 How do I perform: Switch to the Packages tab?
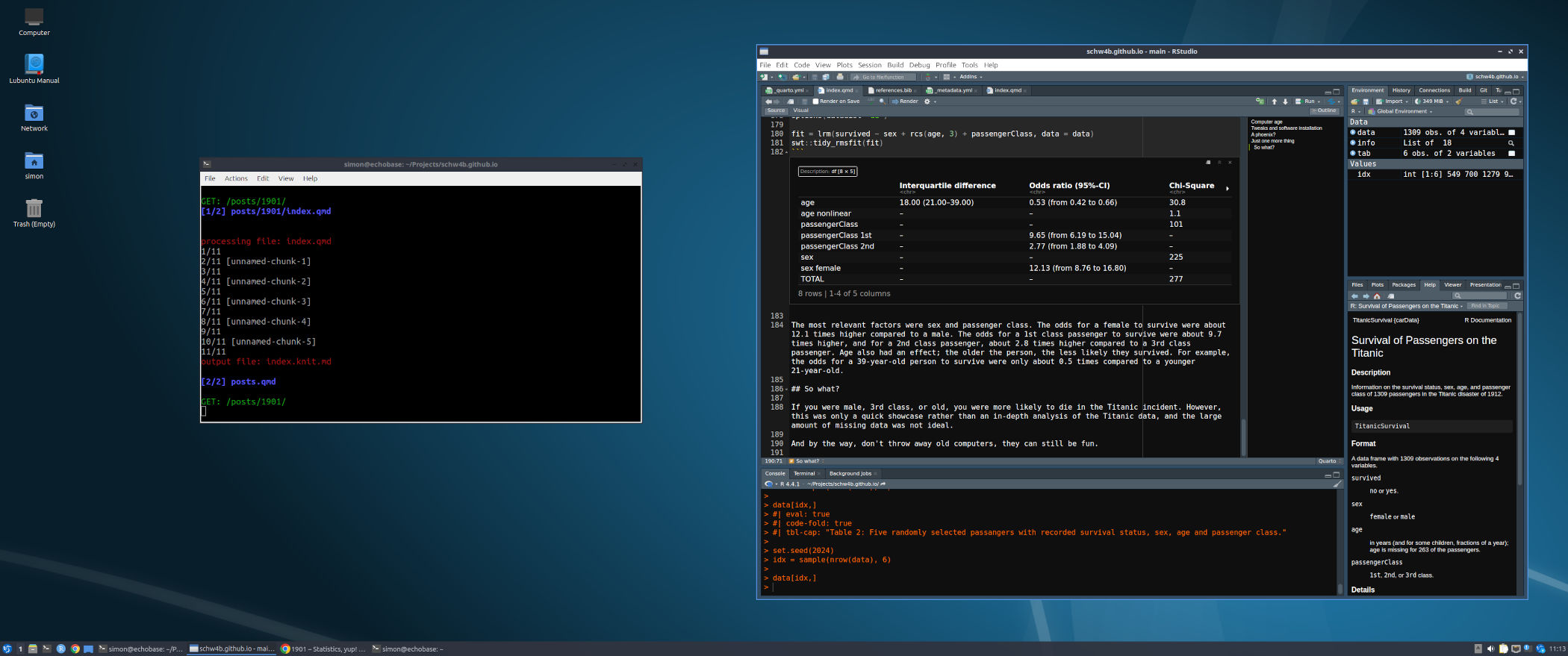[1404, 284]
